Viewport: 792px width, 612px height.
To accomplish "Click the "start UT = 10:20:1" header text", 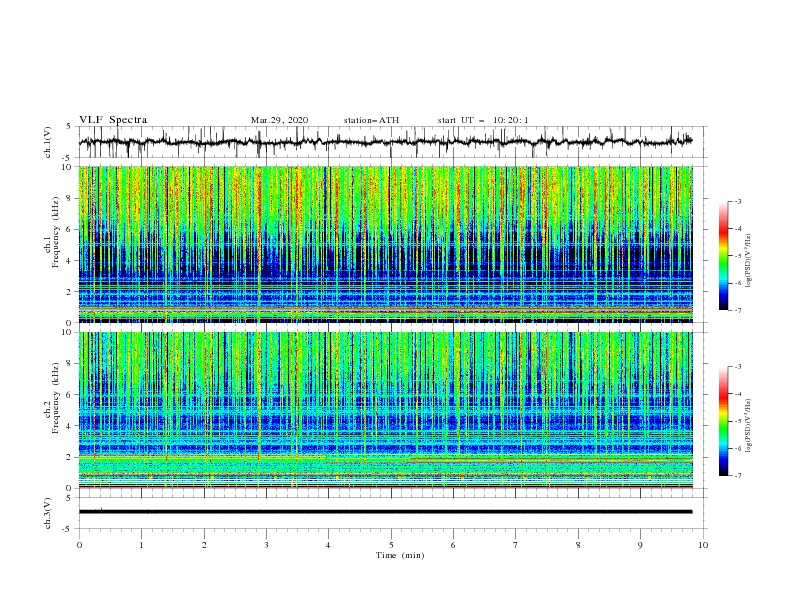I will click(483, 120).
